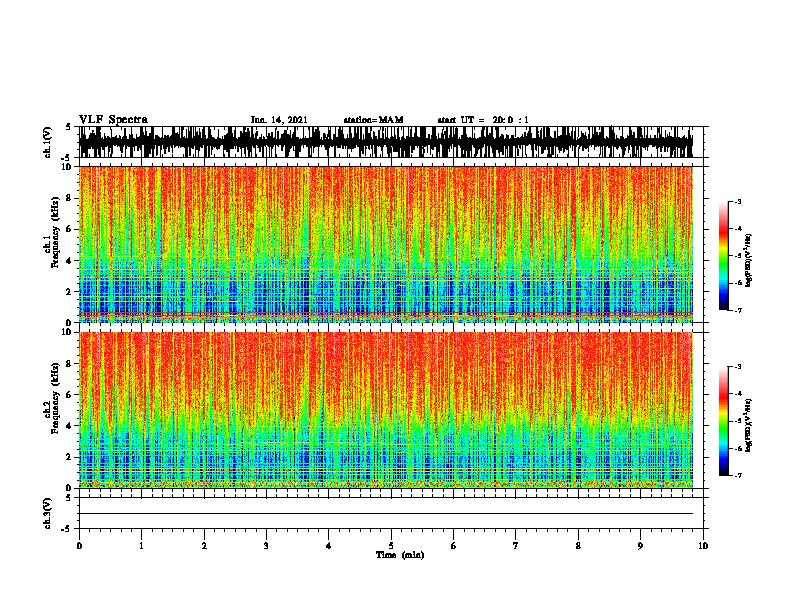Click the "ch.1(V)" waveform axis label

coord(47,142)
